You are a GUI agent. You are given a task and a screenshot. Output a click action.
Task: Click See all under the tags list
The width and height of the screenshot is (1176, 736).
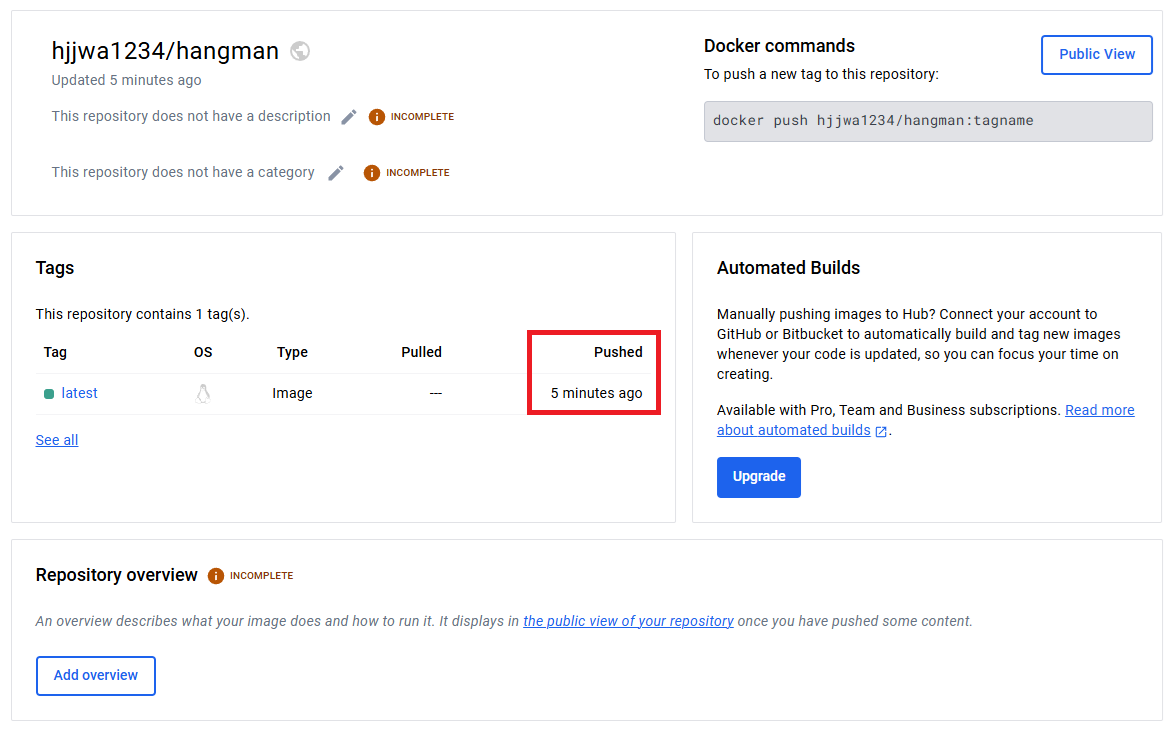56,440
